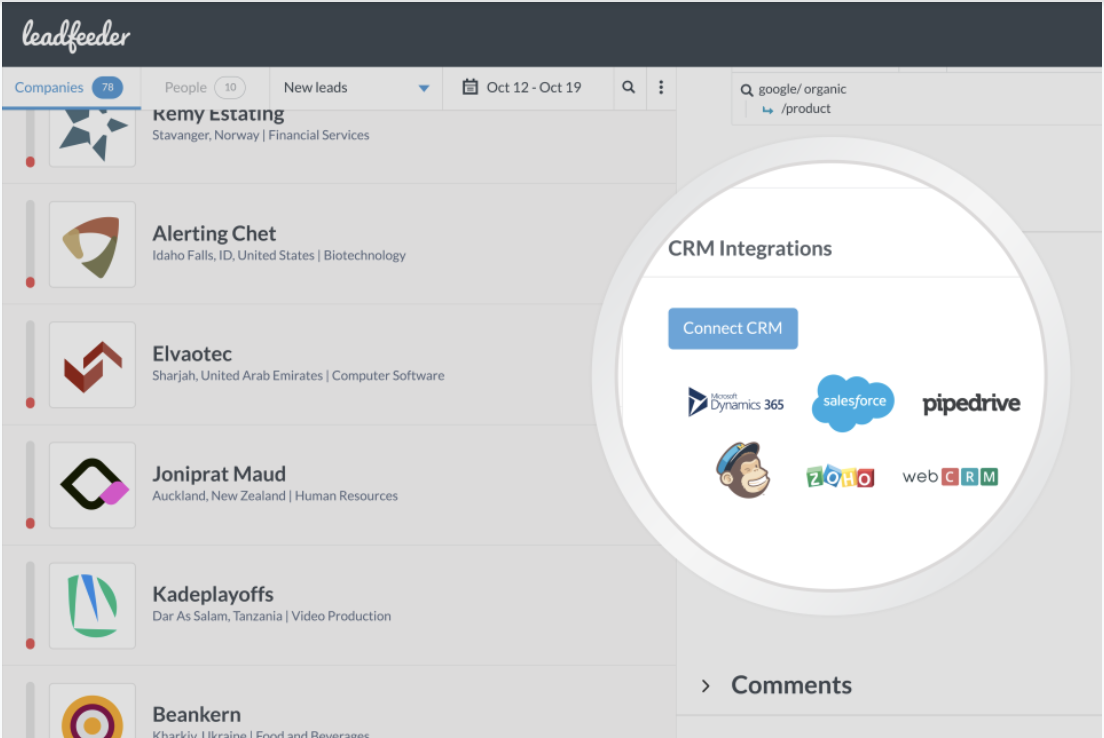This screenshot has height=738, width=1104.
Task: Select the Kadeplayoffs logo thumbnail
Action: pos(92,606)
